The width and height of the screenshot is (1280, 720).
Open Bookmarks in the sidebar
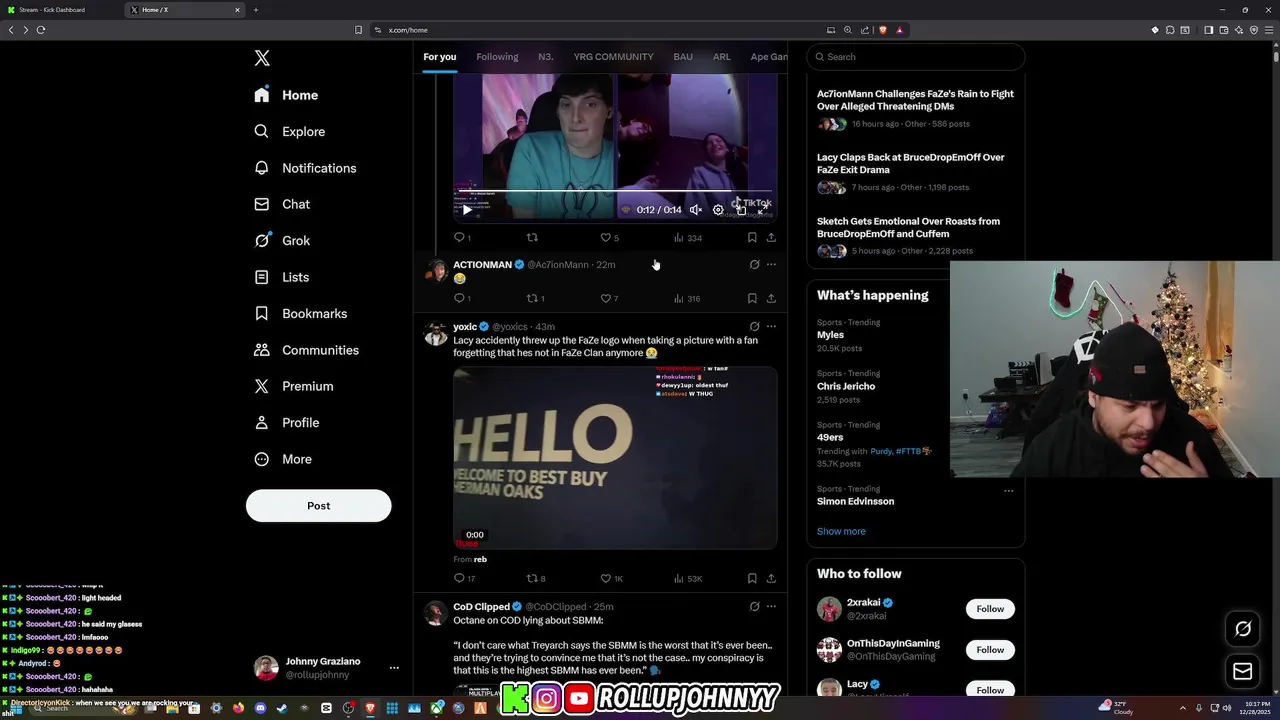click(x=300, y=313)
